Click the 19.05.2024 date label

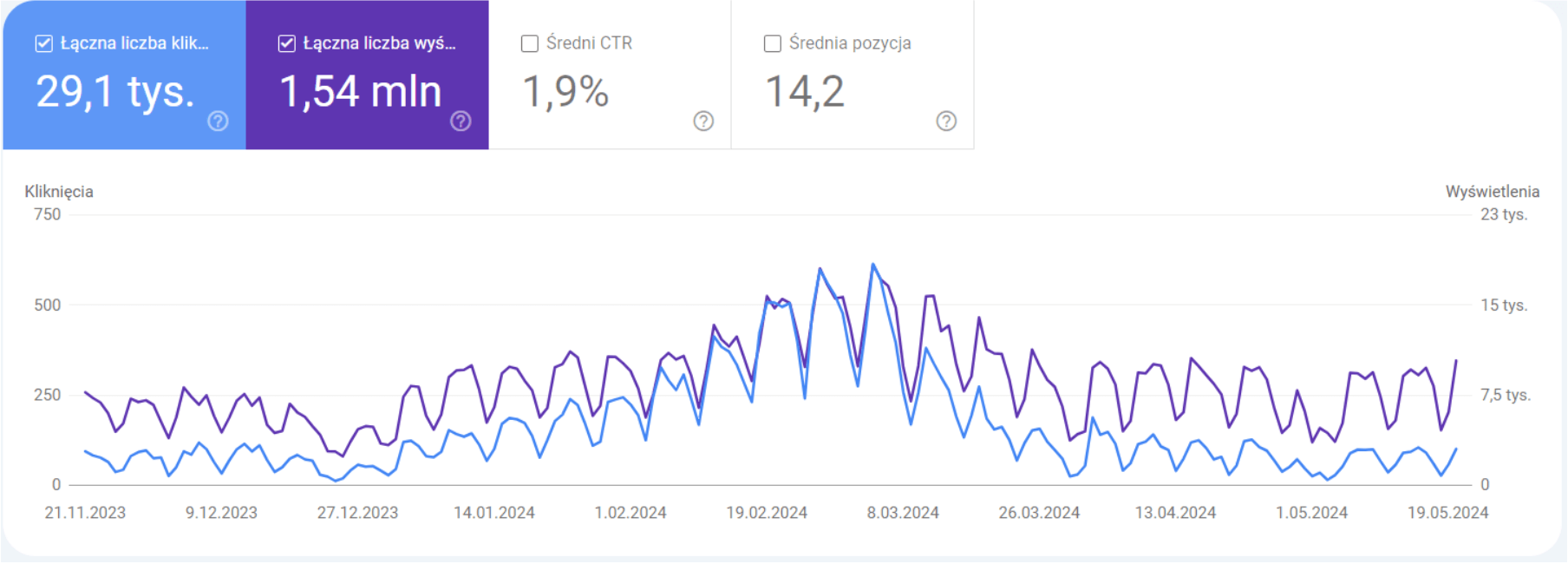[x=1447, y=513]
